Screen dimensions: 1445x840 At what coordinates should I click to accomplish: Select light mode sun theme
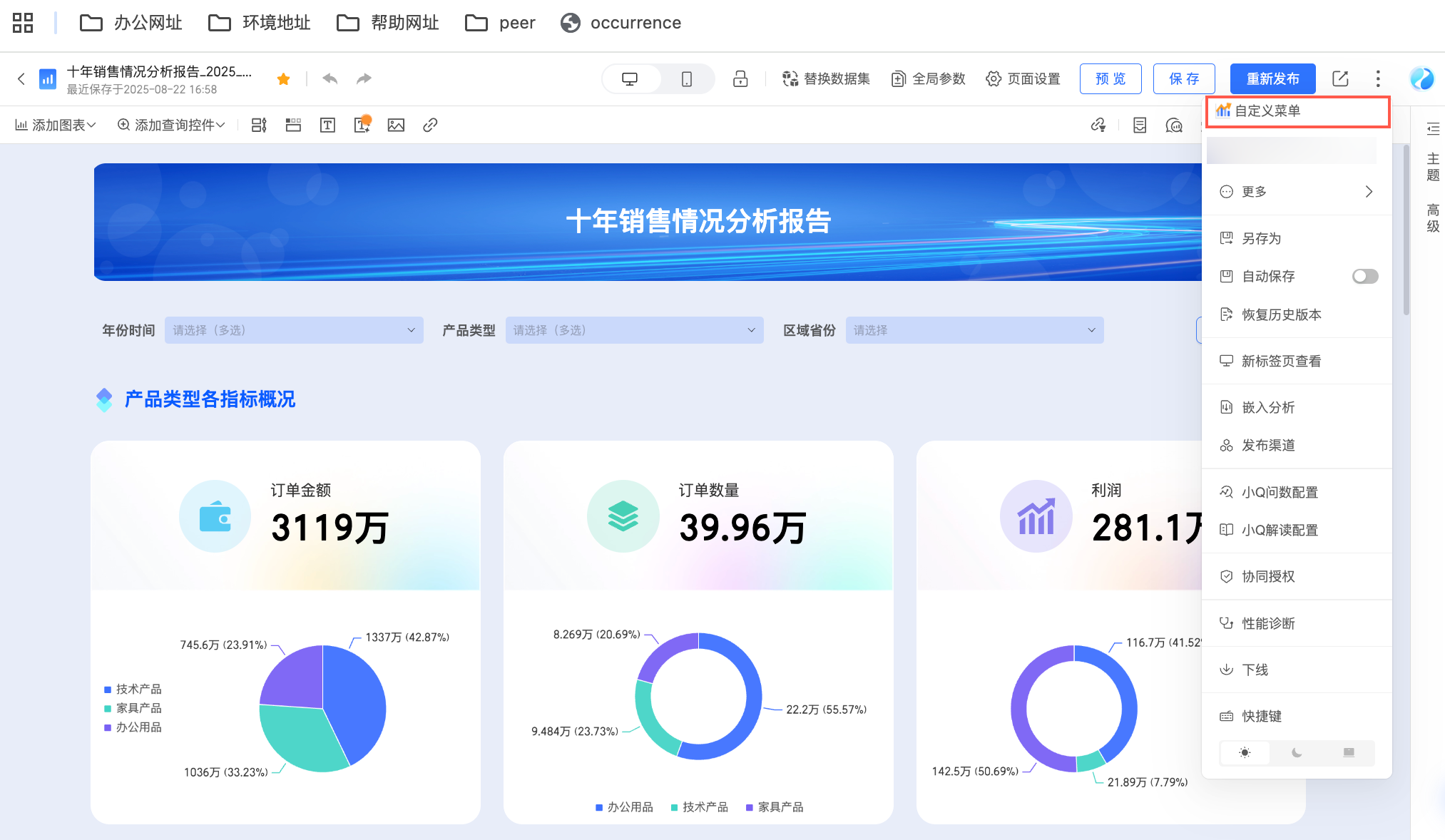(1245, 753)
